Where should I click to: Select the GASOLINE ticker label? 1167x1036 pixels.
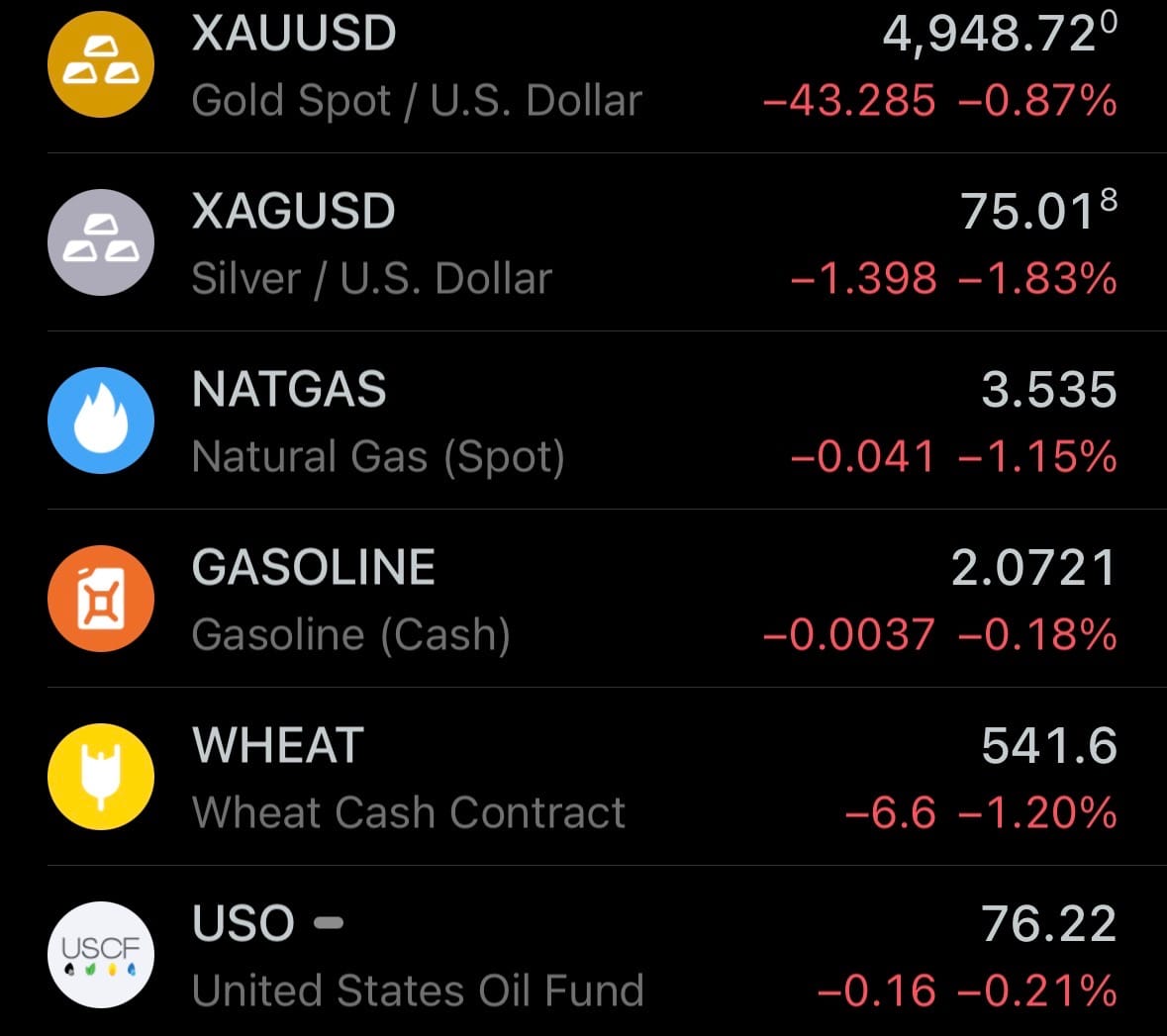click(x=313, y=568)
